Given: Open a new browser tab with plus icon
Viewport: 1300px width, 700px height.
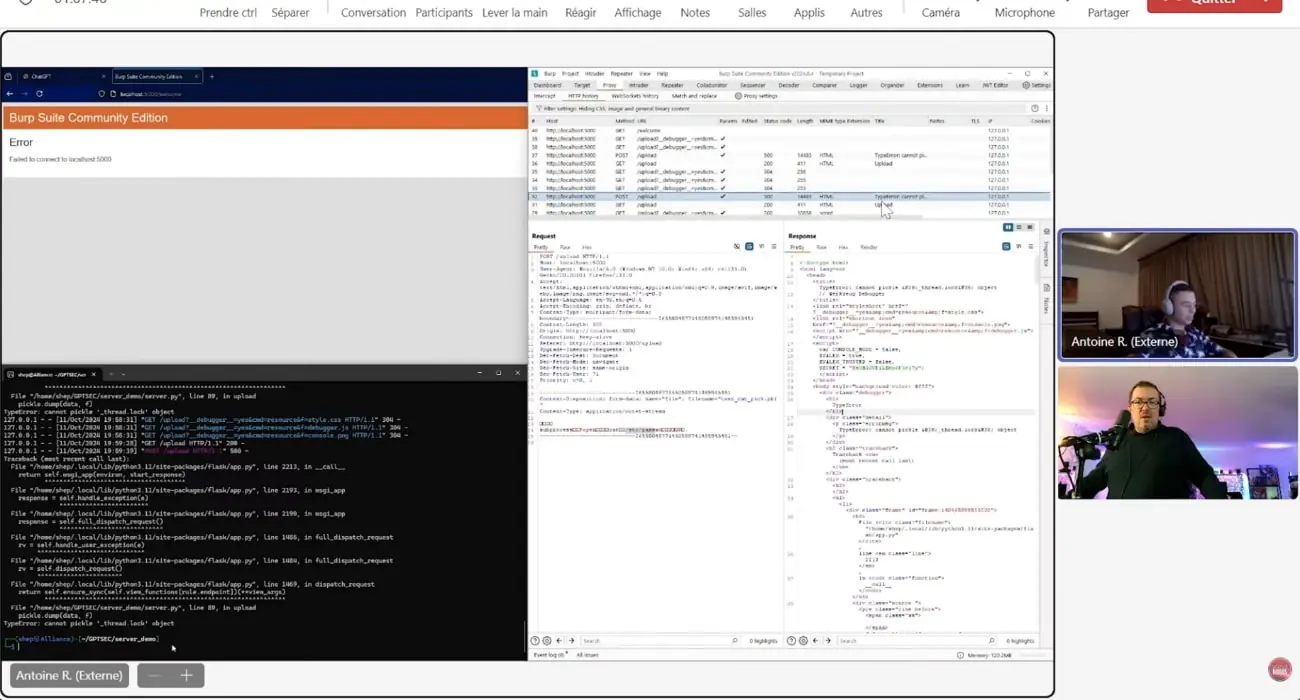Looking at the screenshot, I should pyautogui.click(x=211, y=76).
